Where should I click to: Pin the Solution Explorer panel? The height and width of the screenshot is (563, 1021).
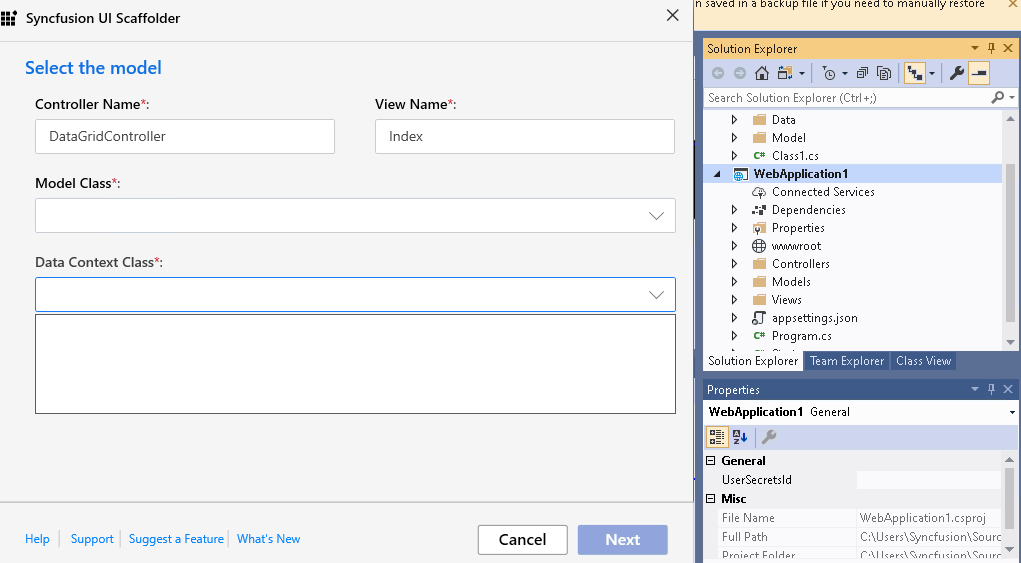pos(991,49)
